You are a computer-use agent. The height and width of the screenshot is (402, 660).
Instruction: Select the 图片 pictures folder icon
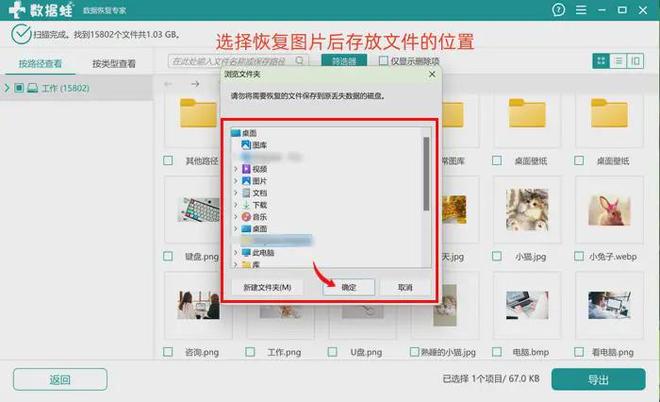click(x=246, y=181)
